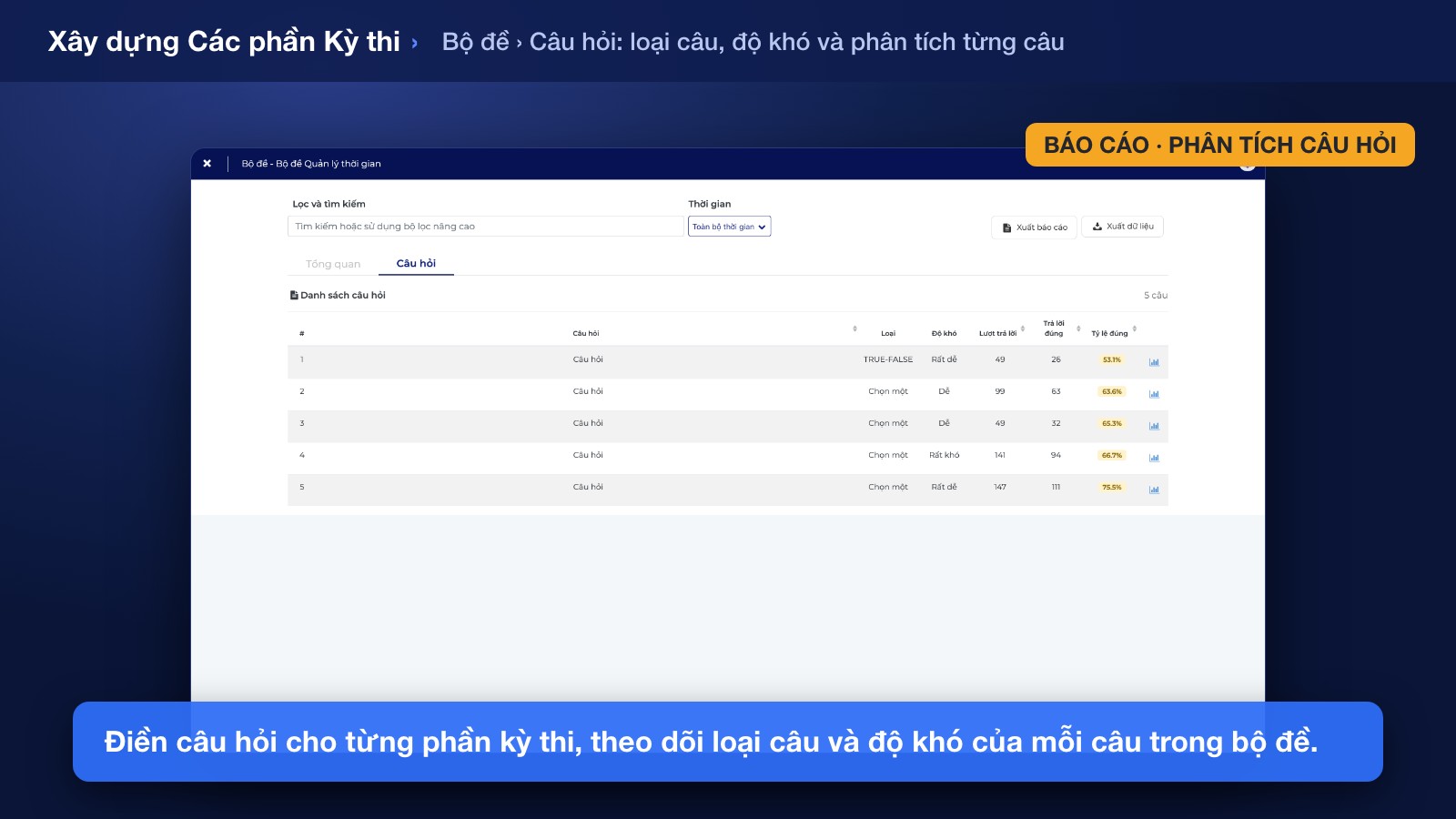Open chart analysis for question 3
1456x819 pixels.
click(x=1154, y=426)
